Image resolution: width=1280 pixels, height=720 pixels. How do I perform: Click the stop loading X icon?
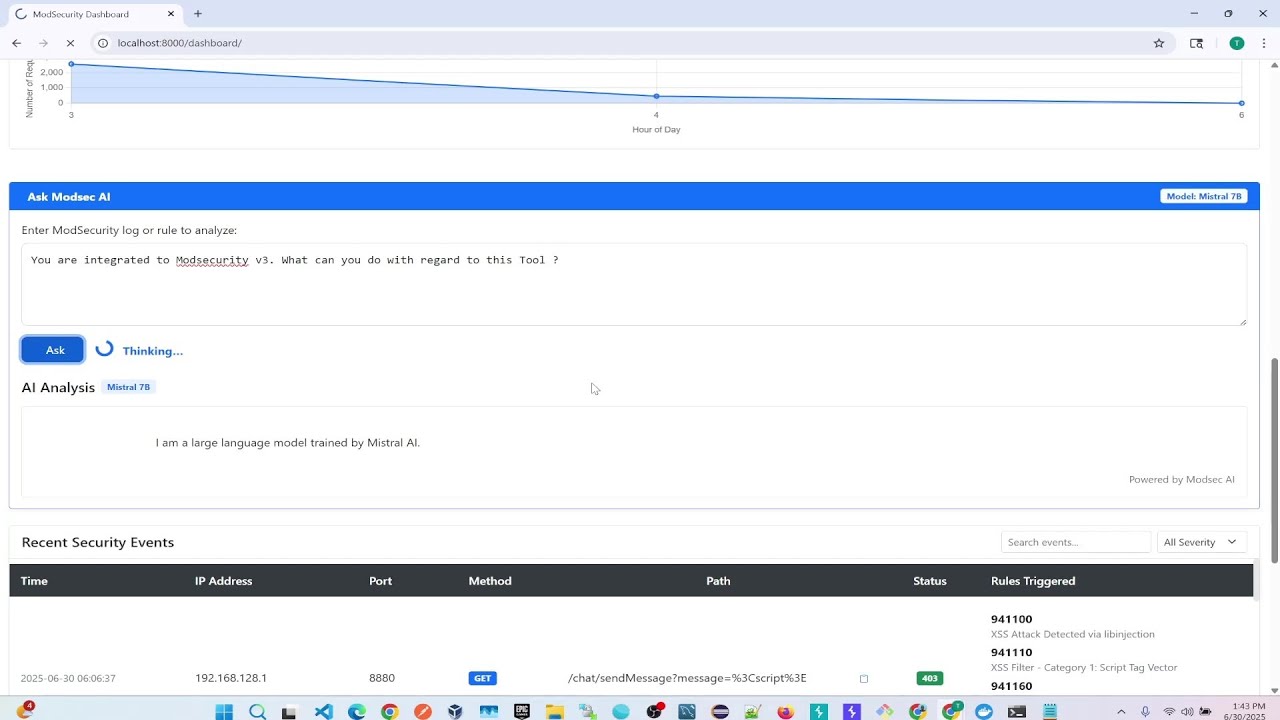tap(70, 43)
